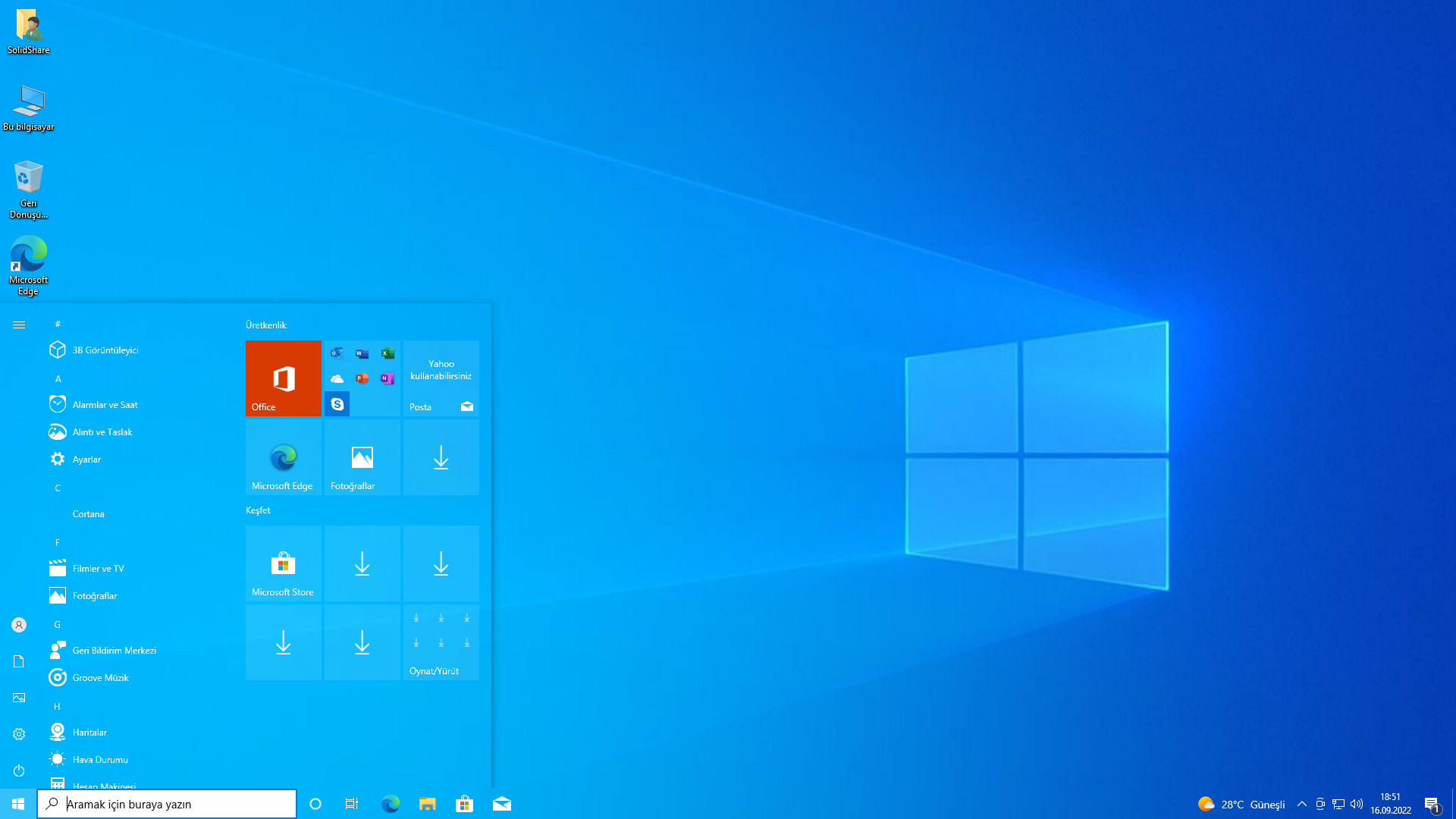Select Microsoft Edge desktop shortcut
Screen dimensions: 1456x819
[28, 265]
